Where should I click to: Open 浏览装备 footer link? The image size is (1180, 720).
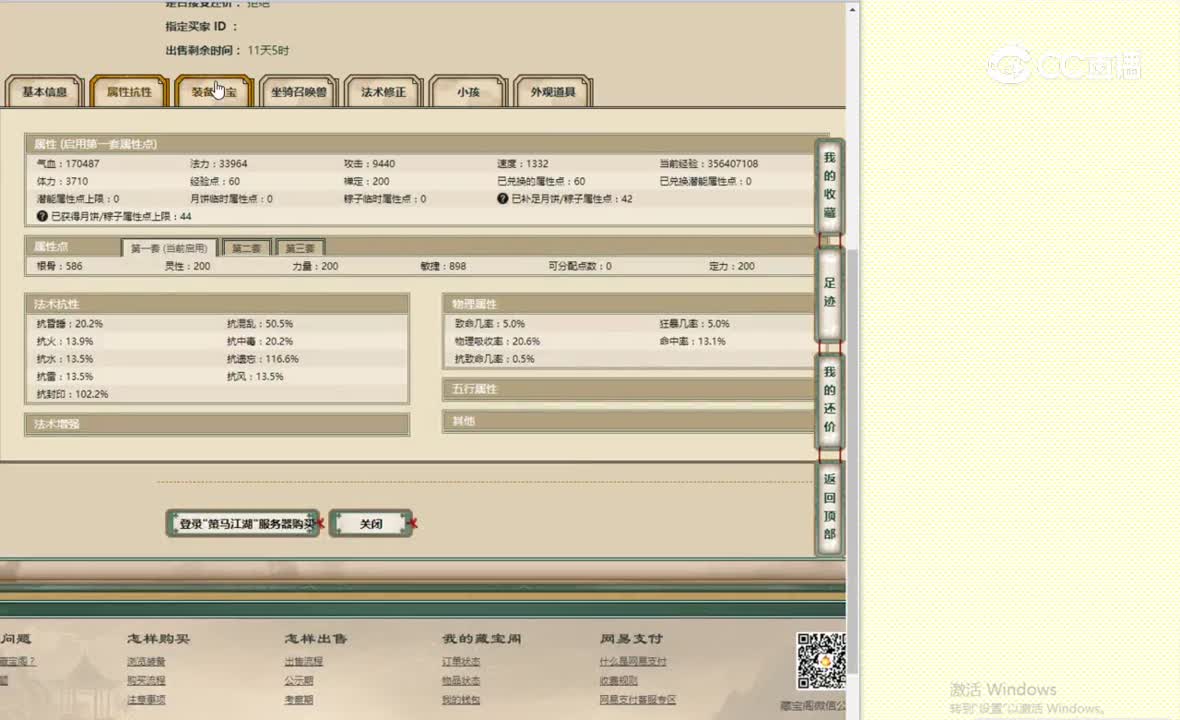(146, 661)
